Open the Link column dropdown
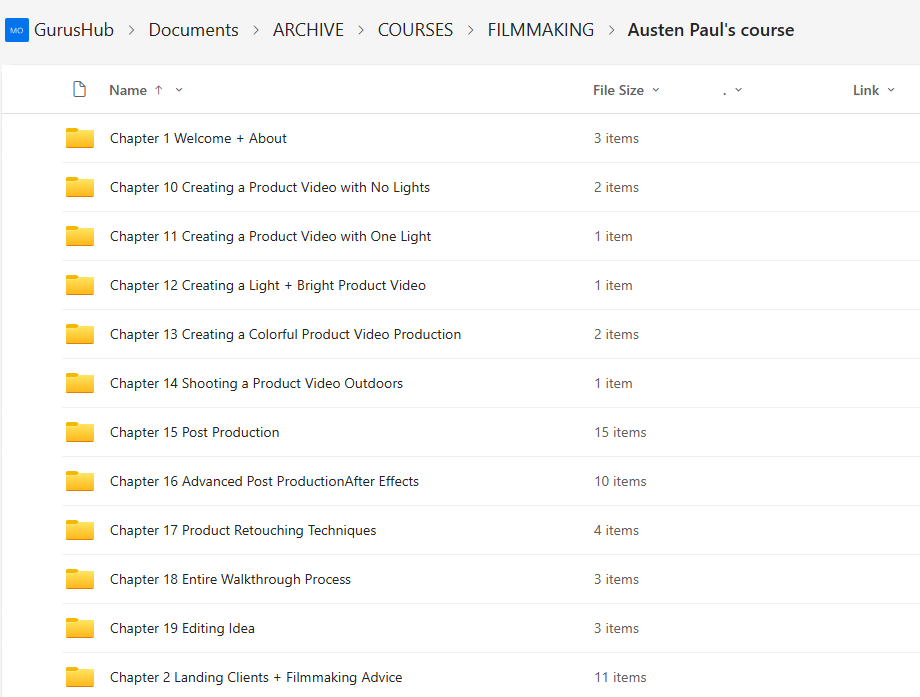Screen dimensions: 920x697 coord(889,90)
